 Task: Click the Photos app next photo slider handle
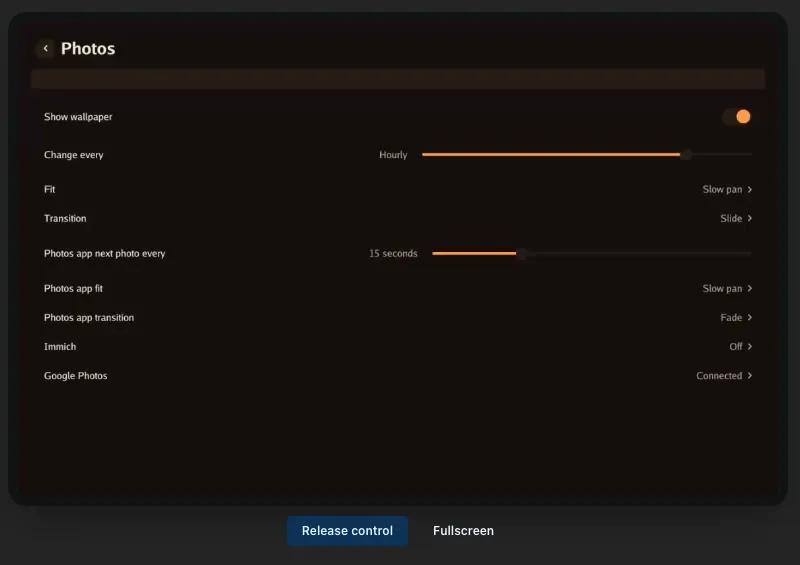[x=521, y=253]
